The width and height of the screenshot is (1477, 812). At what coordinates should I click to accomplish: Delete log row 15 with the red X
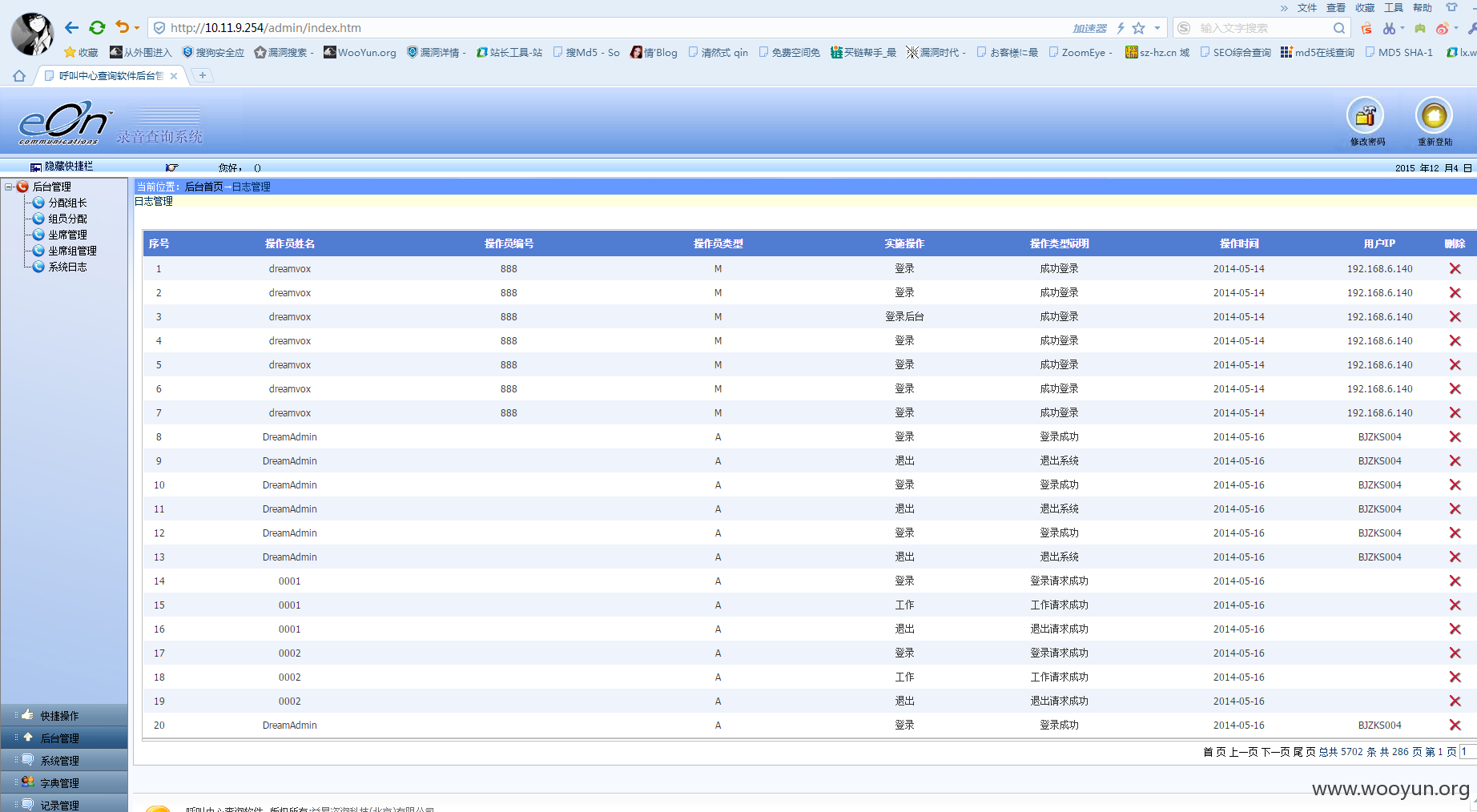pos(1455,605)
